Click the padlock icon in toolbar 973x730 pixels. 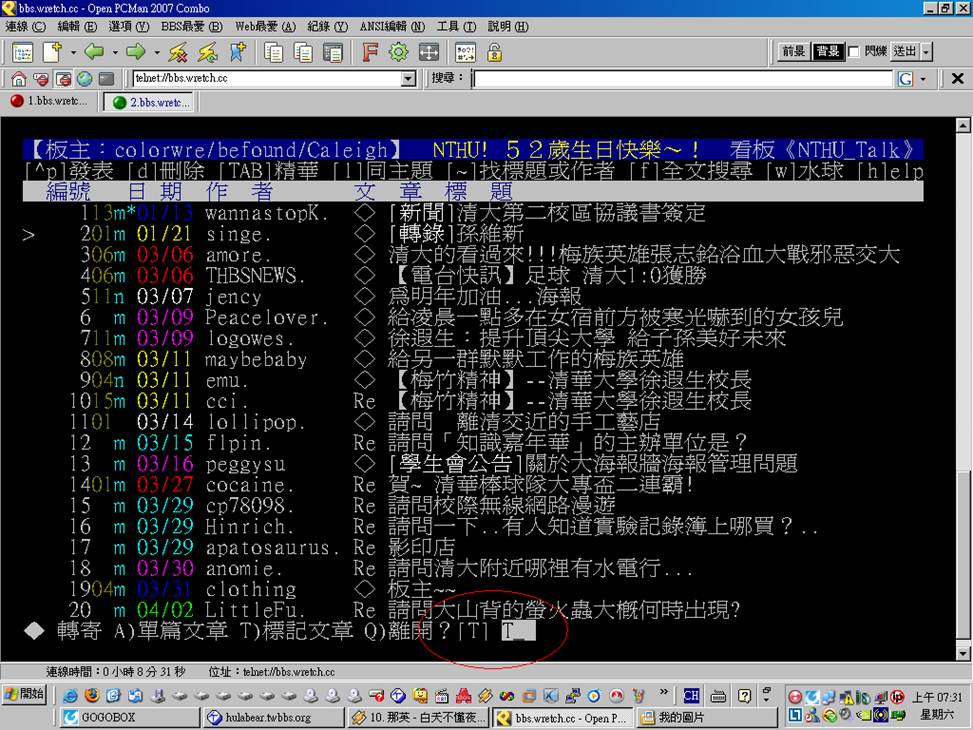(x=494, y=52)
